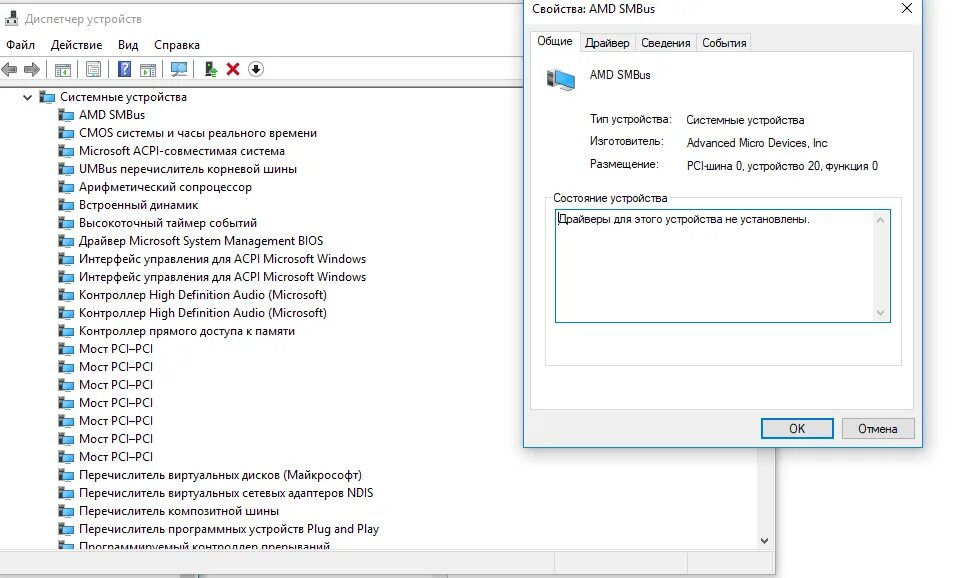958x578 pixels.
Task: Click the PCI-шина 0 location text
Action: (x=782, y=166)
